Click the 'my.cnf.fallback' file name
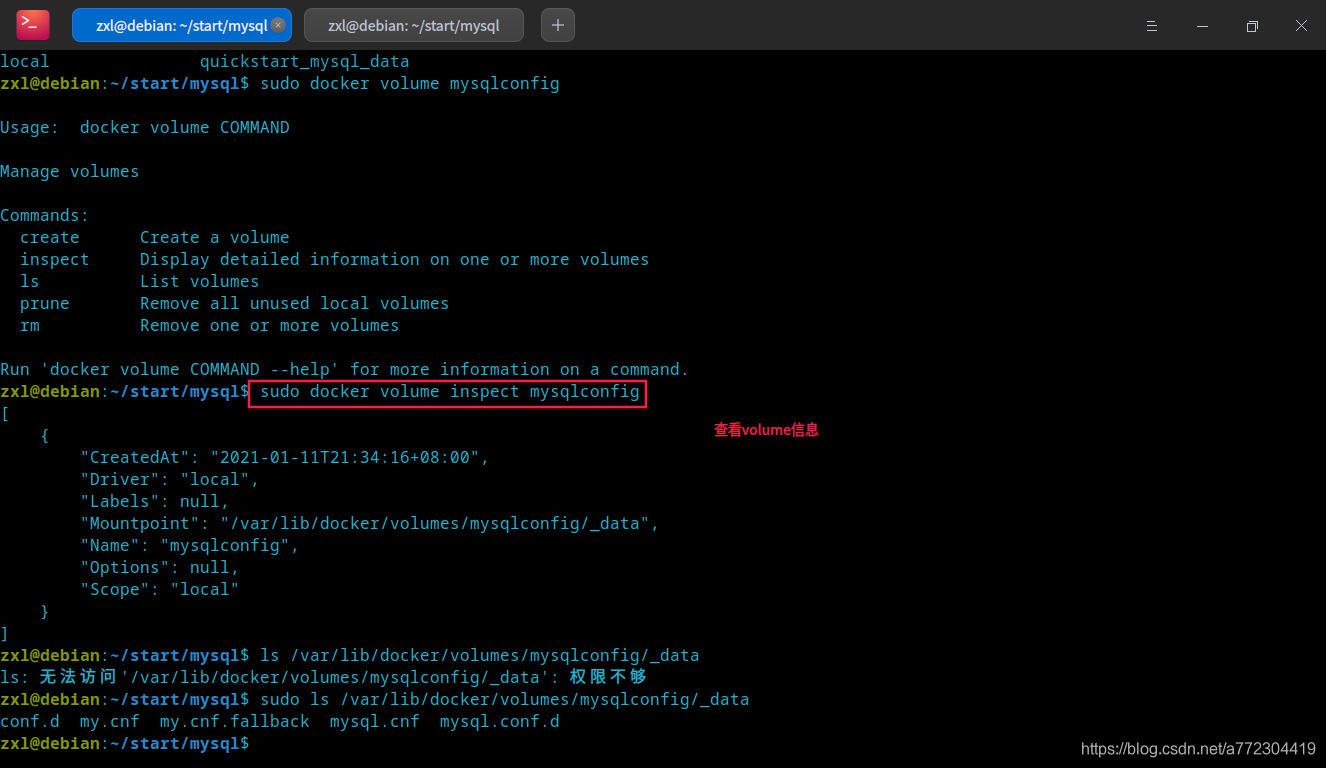The image size is (1326, 768). pos(235,722)
